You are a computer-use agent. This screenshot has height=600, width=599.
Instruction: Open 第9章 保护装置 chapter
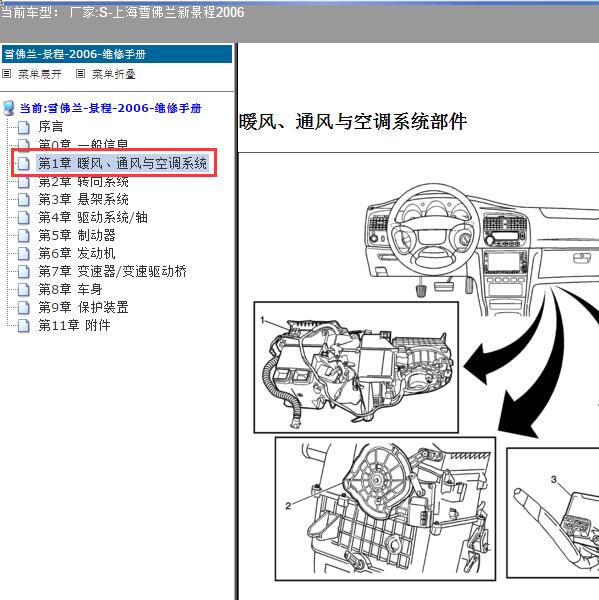pos(83,307)
